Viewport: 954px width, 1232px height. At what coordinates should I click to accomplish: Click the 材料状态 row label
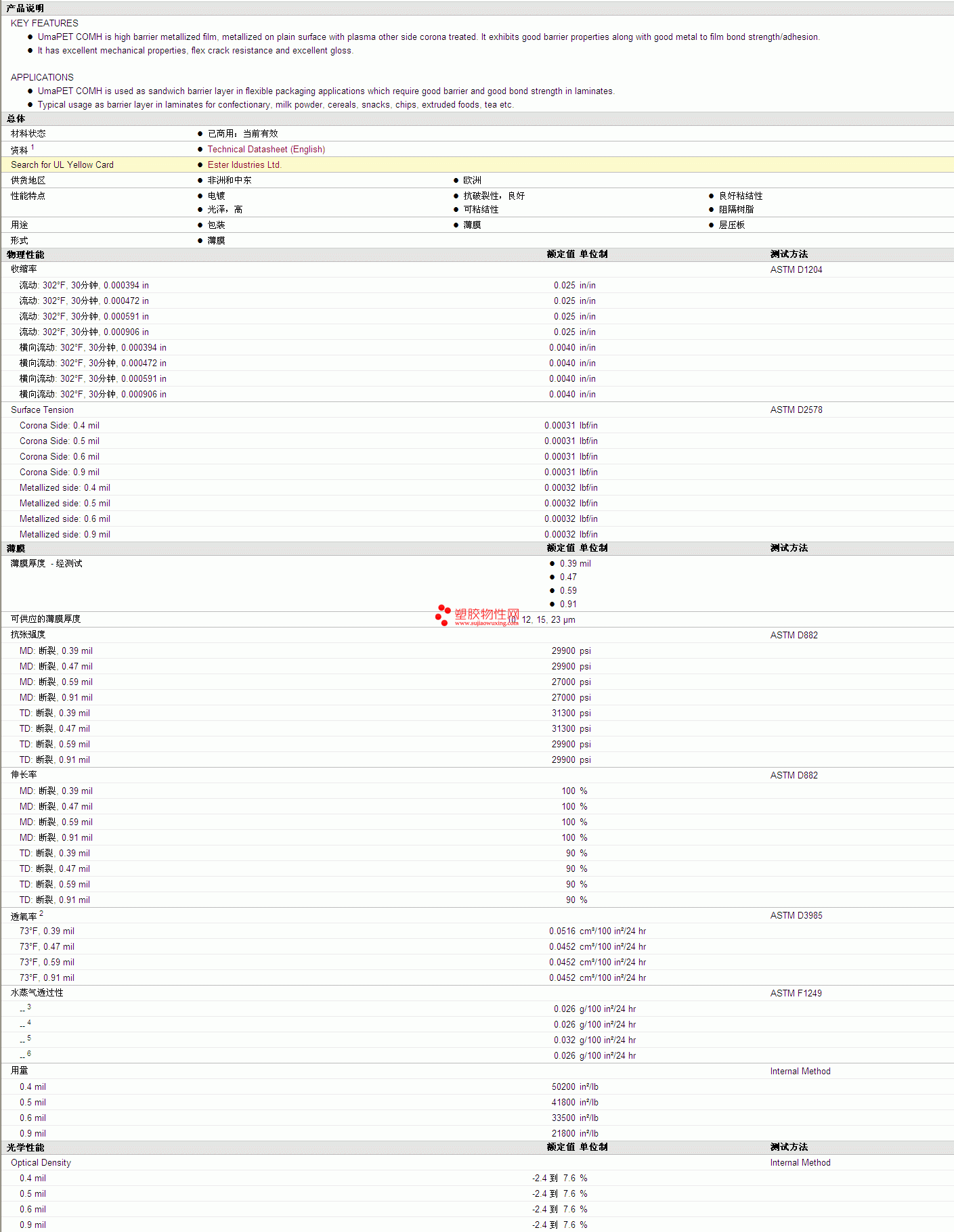click(x=28, y=134)
